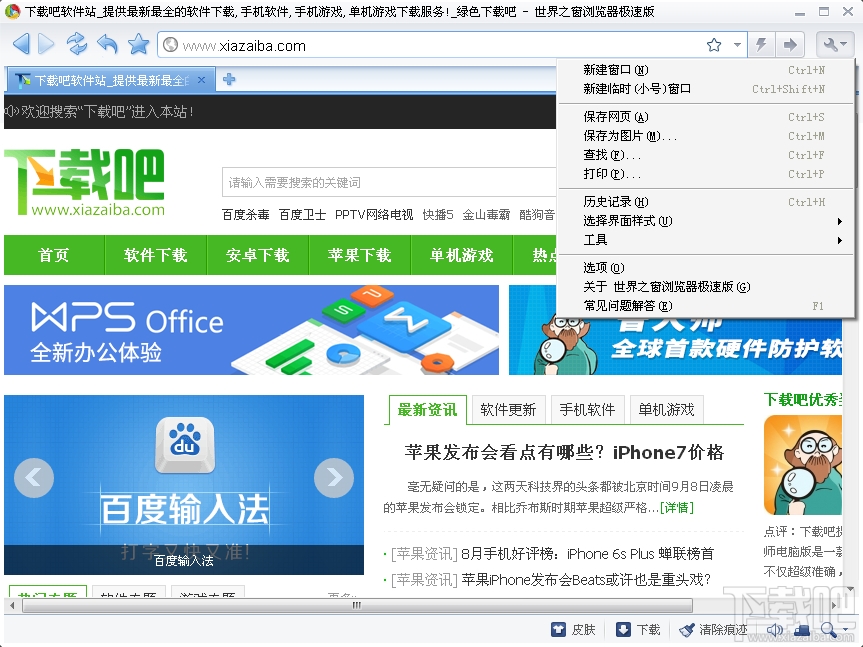863x647 pixels.
Task: Click the WPS Office banner ad
Action: pos(252,330)
